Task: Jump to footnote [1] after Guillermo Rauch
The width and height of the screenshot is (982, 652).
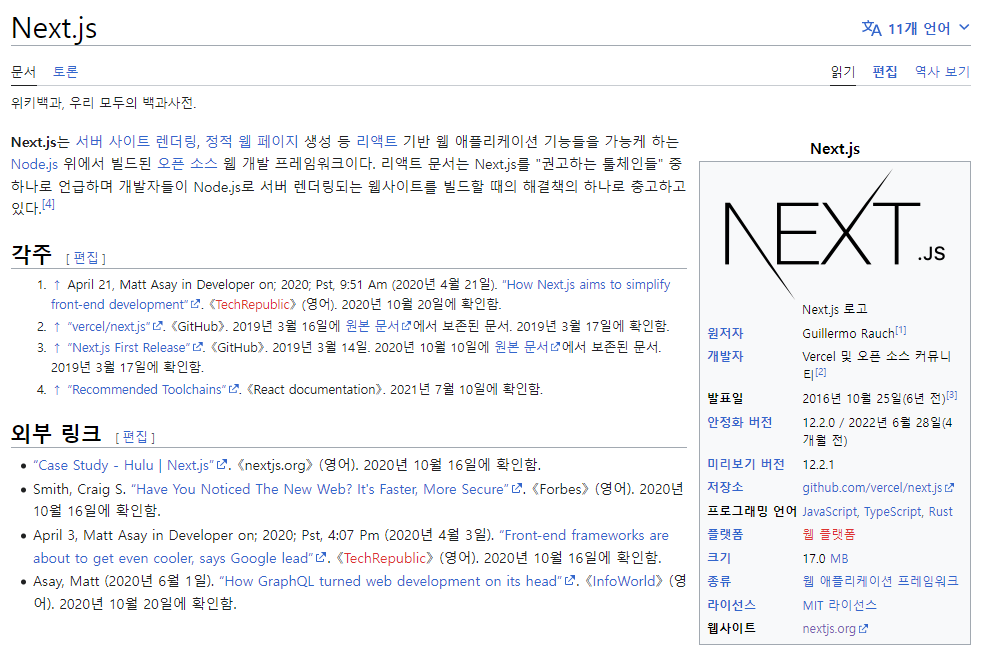Action: coord(901,330)
